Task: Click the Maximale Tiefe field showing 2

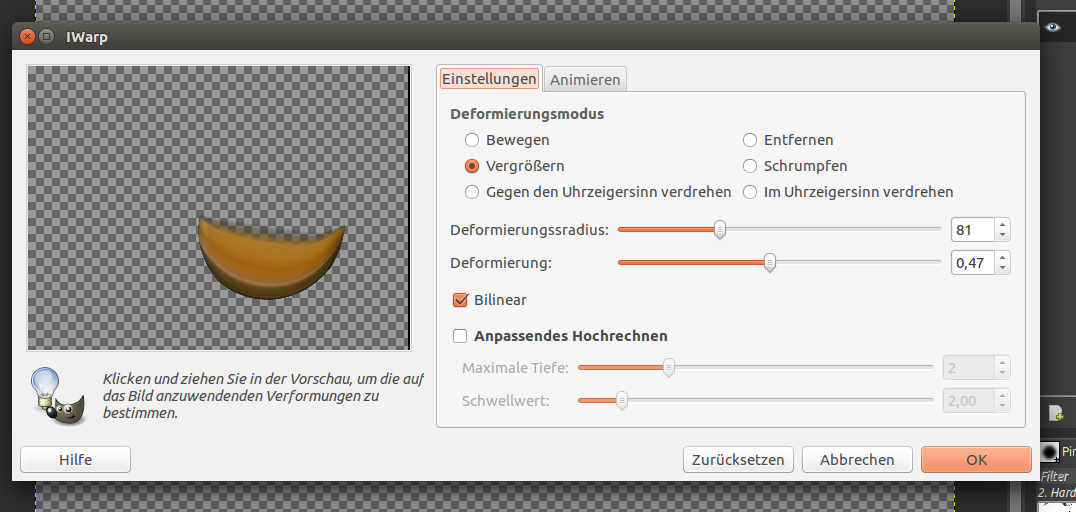Action: pyautogui.click(x=969, y=368)
